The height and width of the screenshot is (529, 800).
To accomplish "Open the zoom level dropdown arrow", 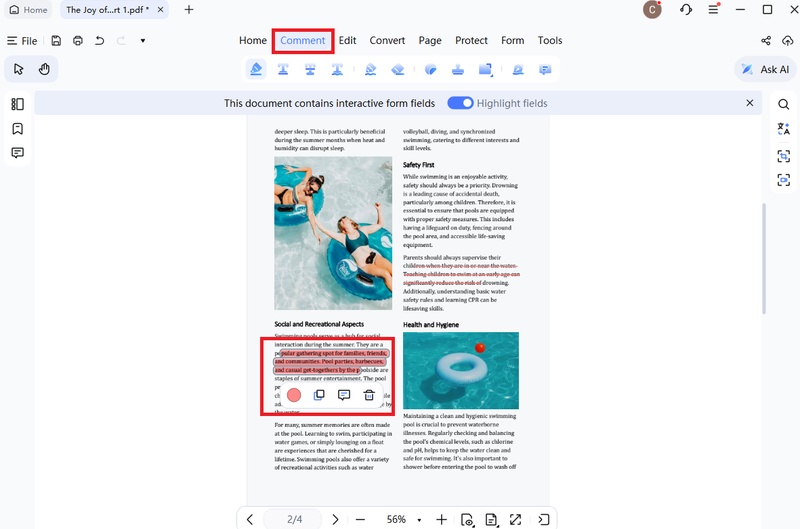I will 419,520.
